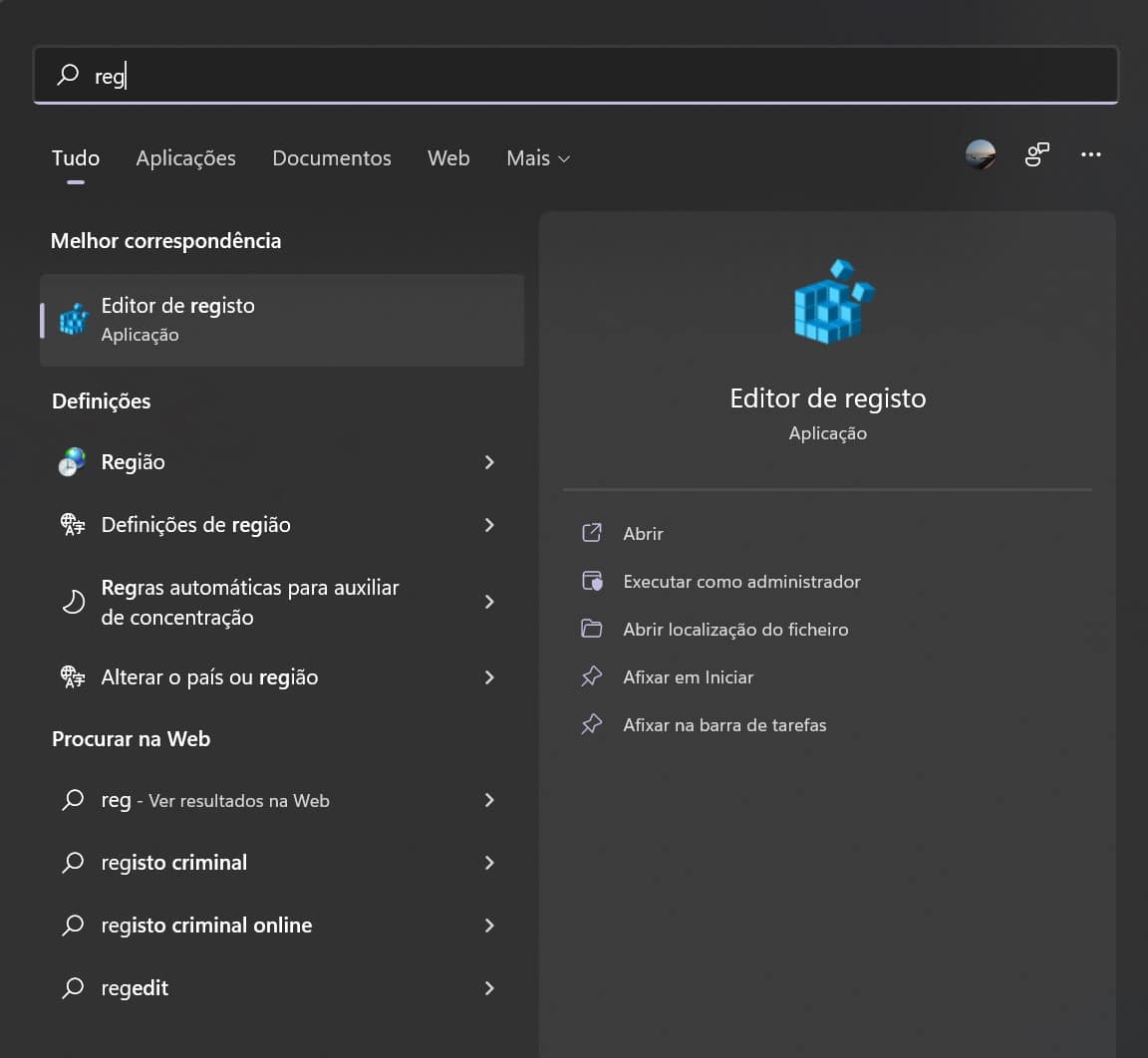Open the three-dots options menu
The width and height of the screenshot is (1148, 1058).
tap(1091, 154)
